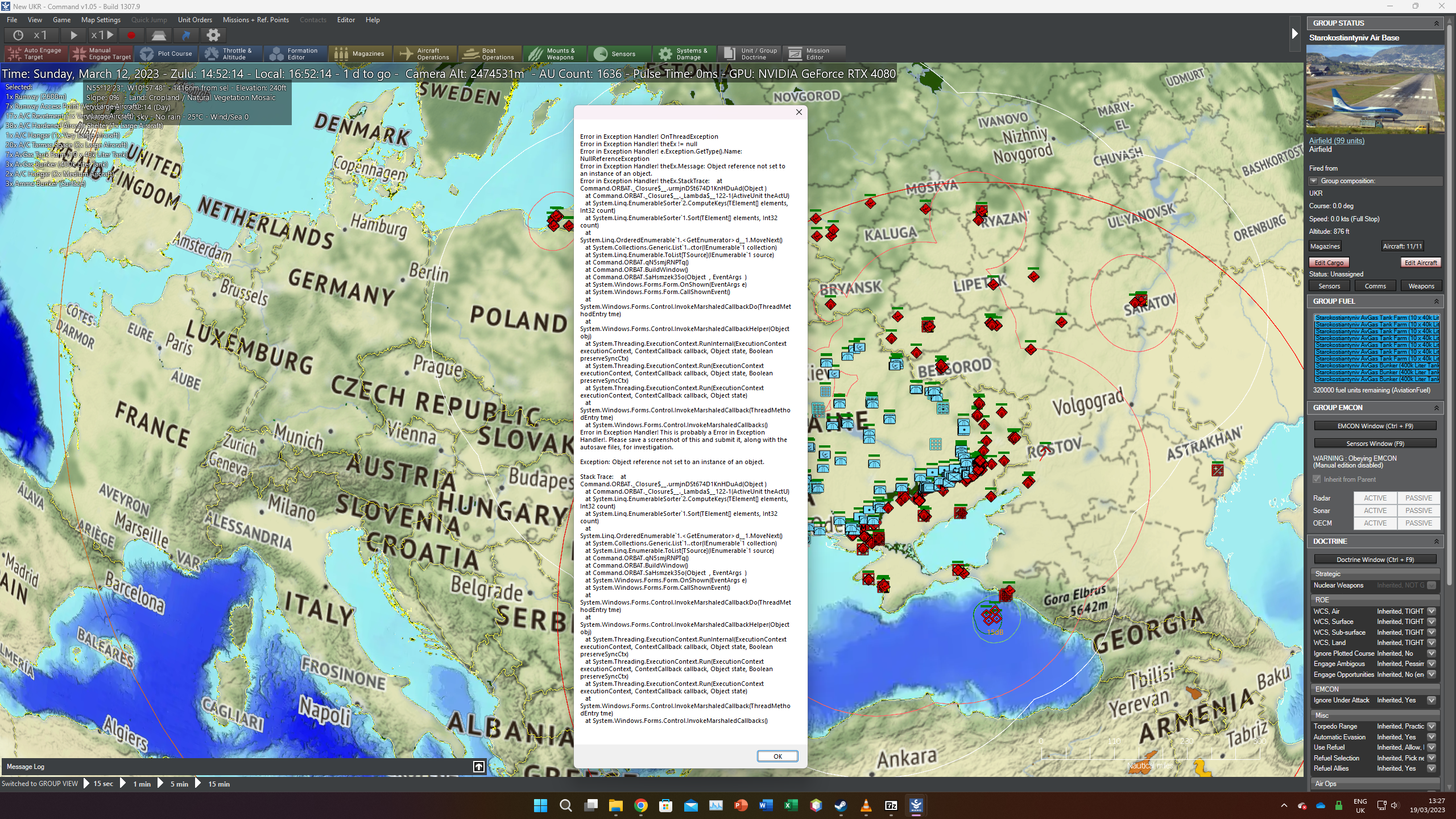Open the Formation Editor

[x=296, y=53]
